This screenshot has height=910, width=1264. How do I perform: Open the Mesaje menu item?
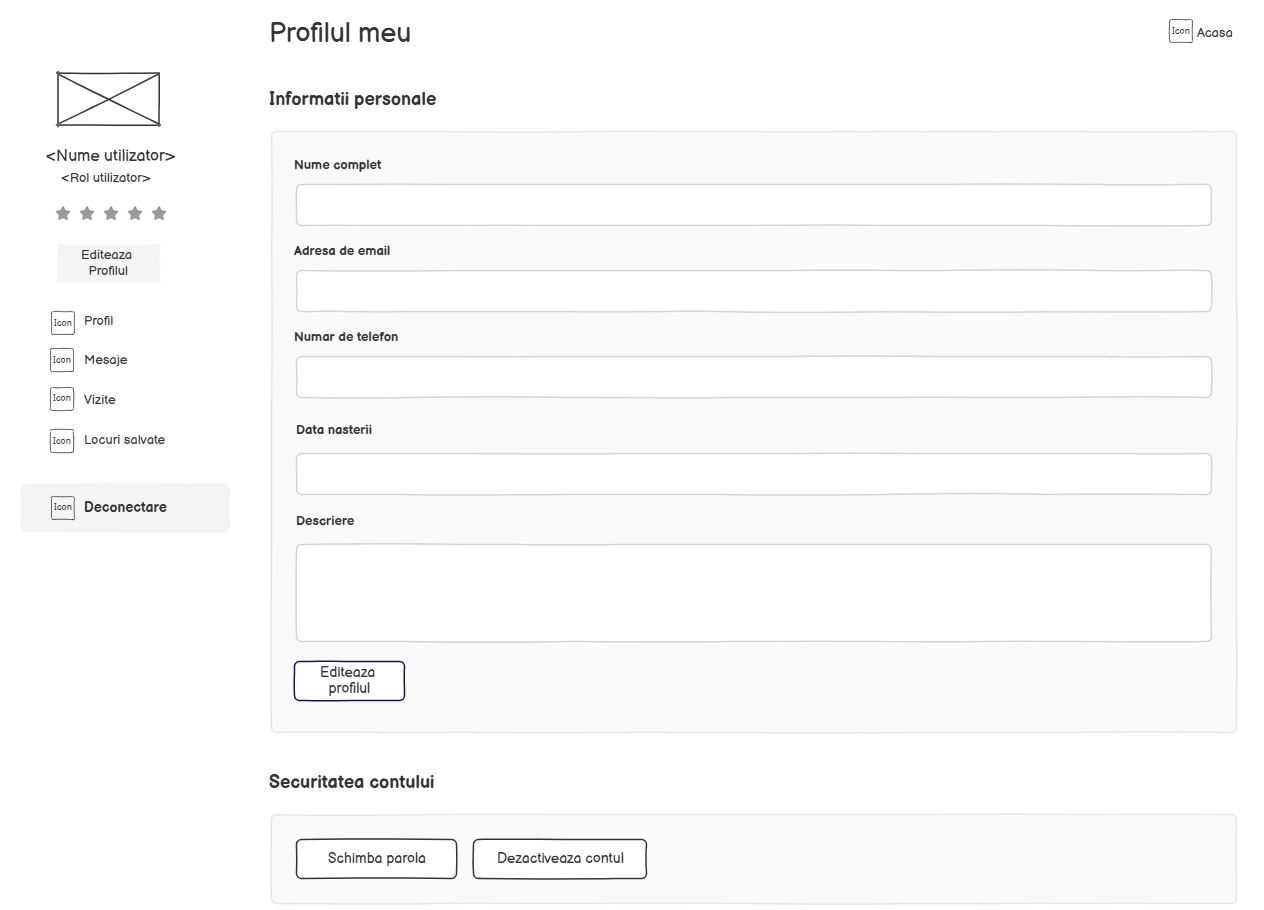point(105,360)
